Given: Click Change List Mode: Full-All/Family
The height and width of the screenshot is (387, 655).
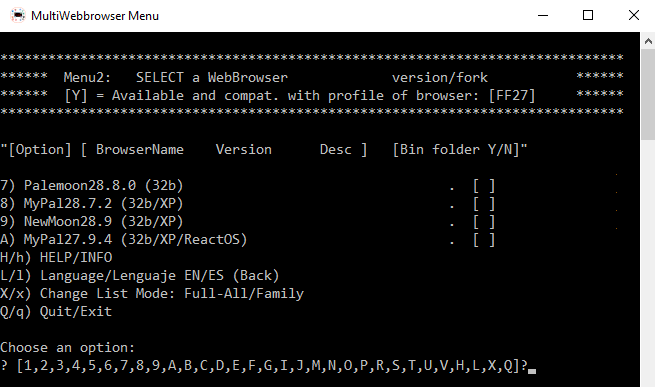Looking at the screenshot, I should click(152, 294).
